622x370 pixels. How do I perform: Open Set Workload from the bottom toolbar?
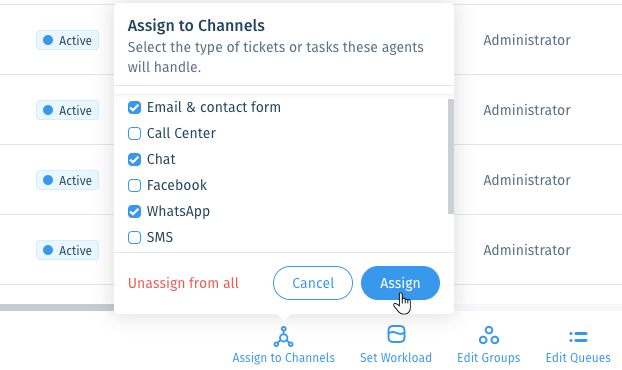tap(396, 344)
